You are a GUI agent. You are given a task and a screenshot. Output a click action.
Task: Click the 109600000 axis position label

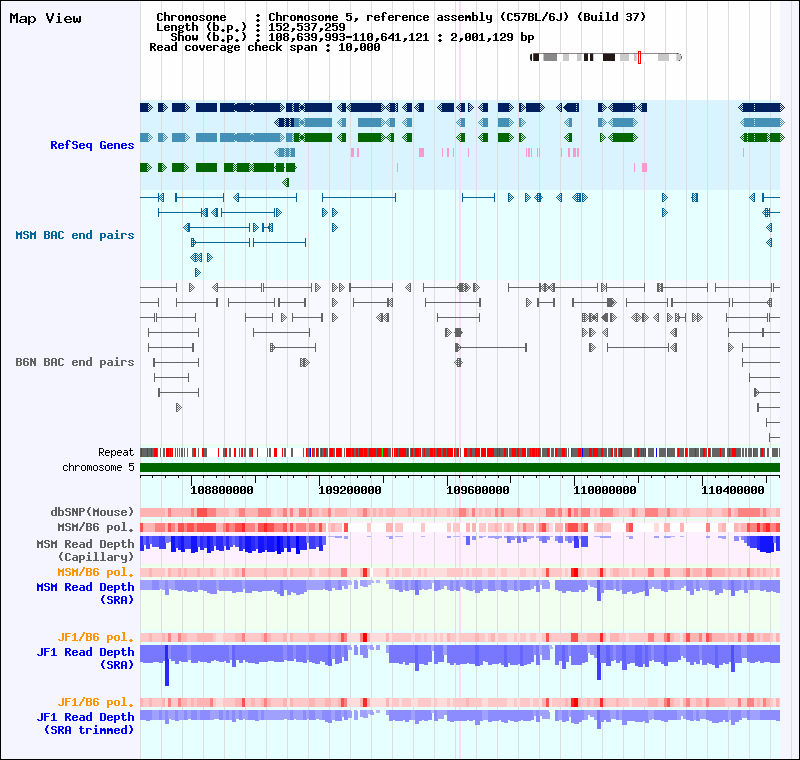[478, 491]
